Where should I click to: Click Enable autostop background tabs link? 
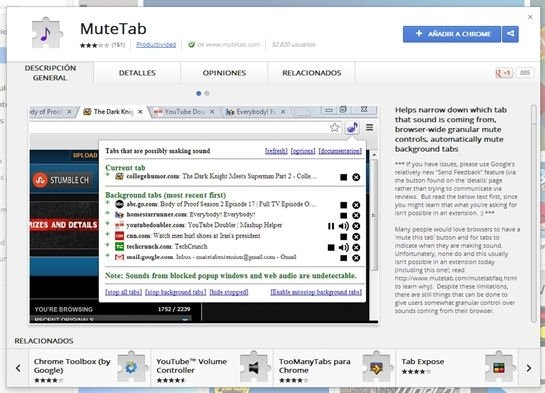point(316,292)
